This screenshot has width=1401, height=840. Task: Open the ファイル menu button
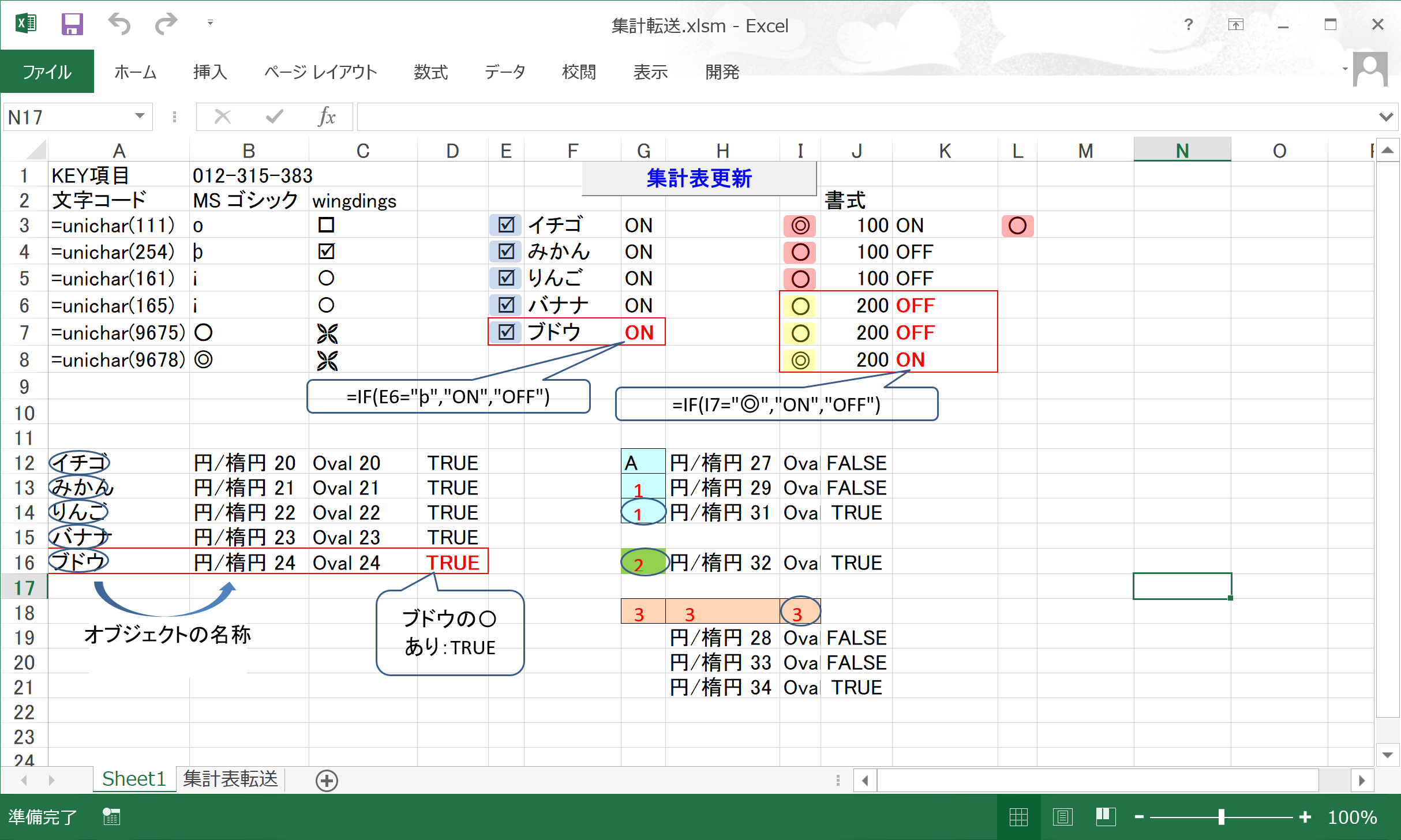[47, 72]
